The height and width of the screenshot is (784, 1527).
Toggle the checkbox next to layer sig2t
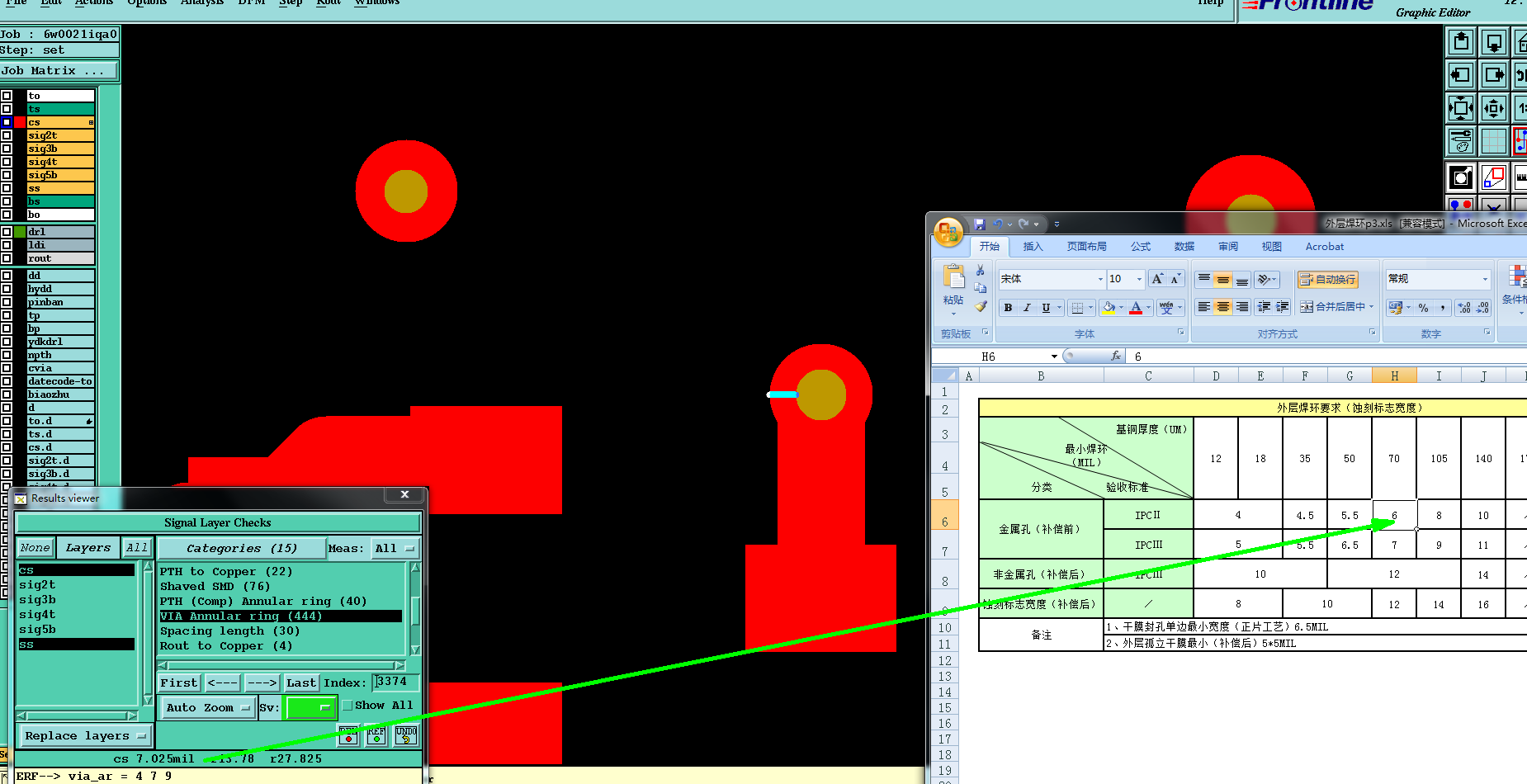click(7, 135)
